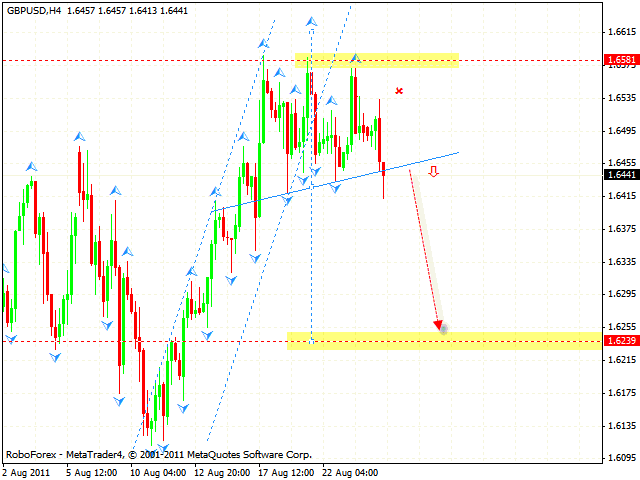
Task: Click the 1.6495 price axis label
Action: click(x=622, y=131)
